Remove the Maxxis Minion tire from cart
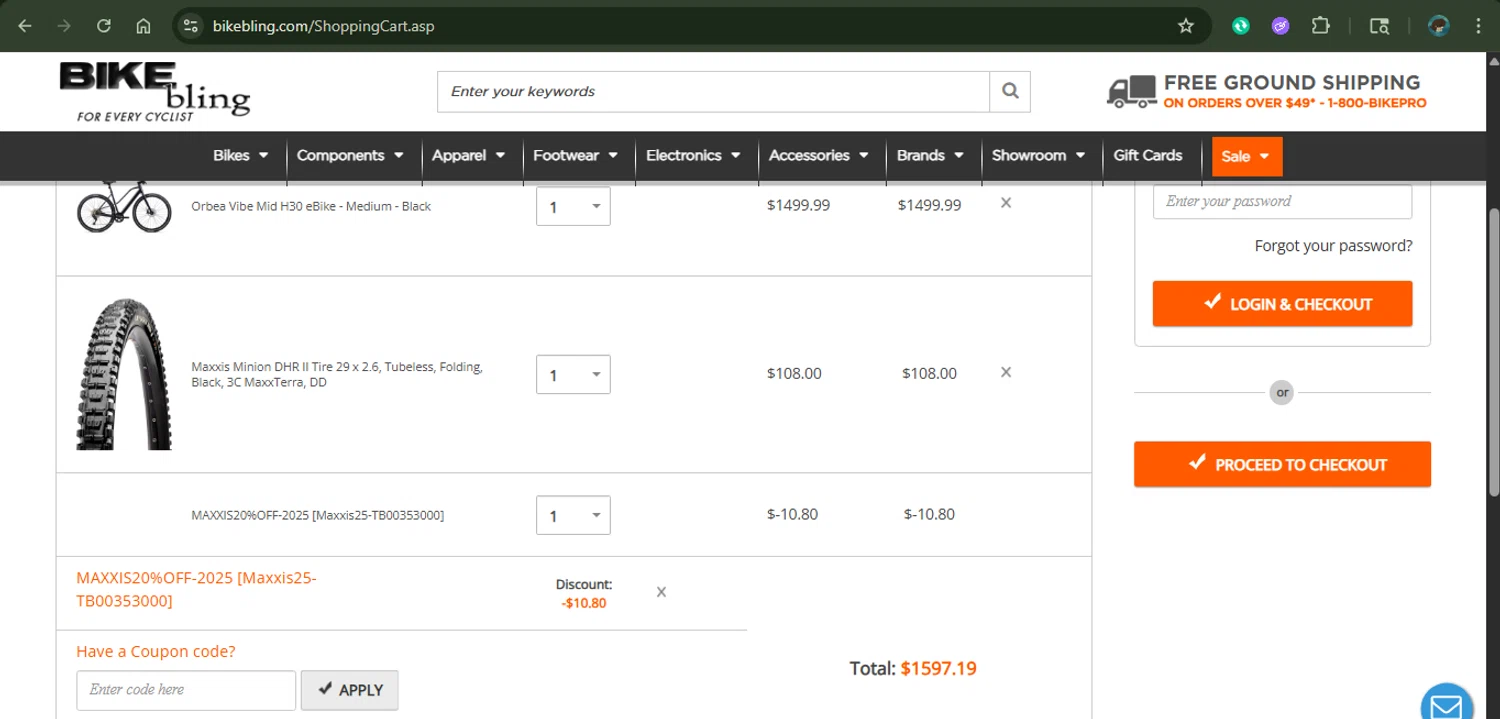 coord(1006,372)
